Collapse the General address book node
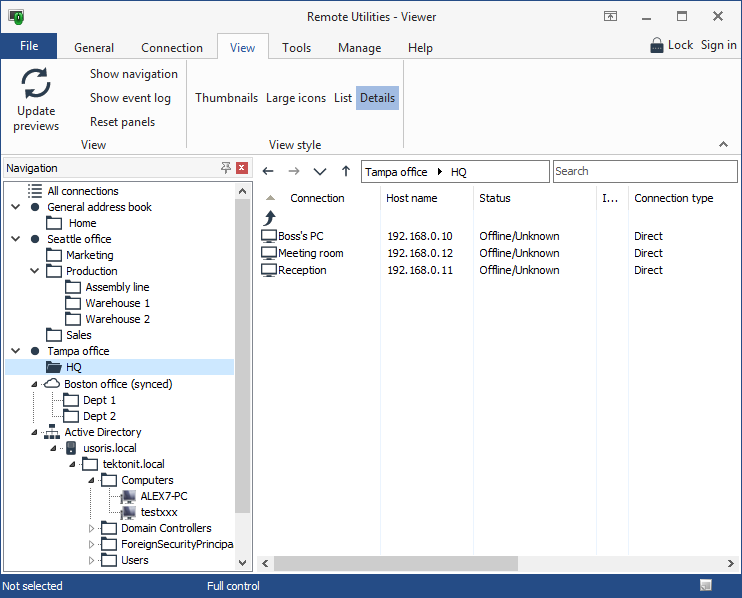Viewport: 742px width, 598px height. point(16,207)
